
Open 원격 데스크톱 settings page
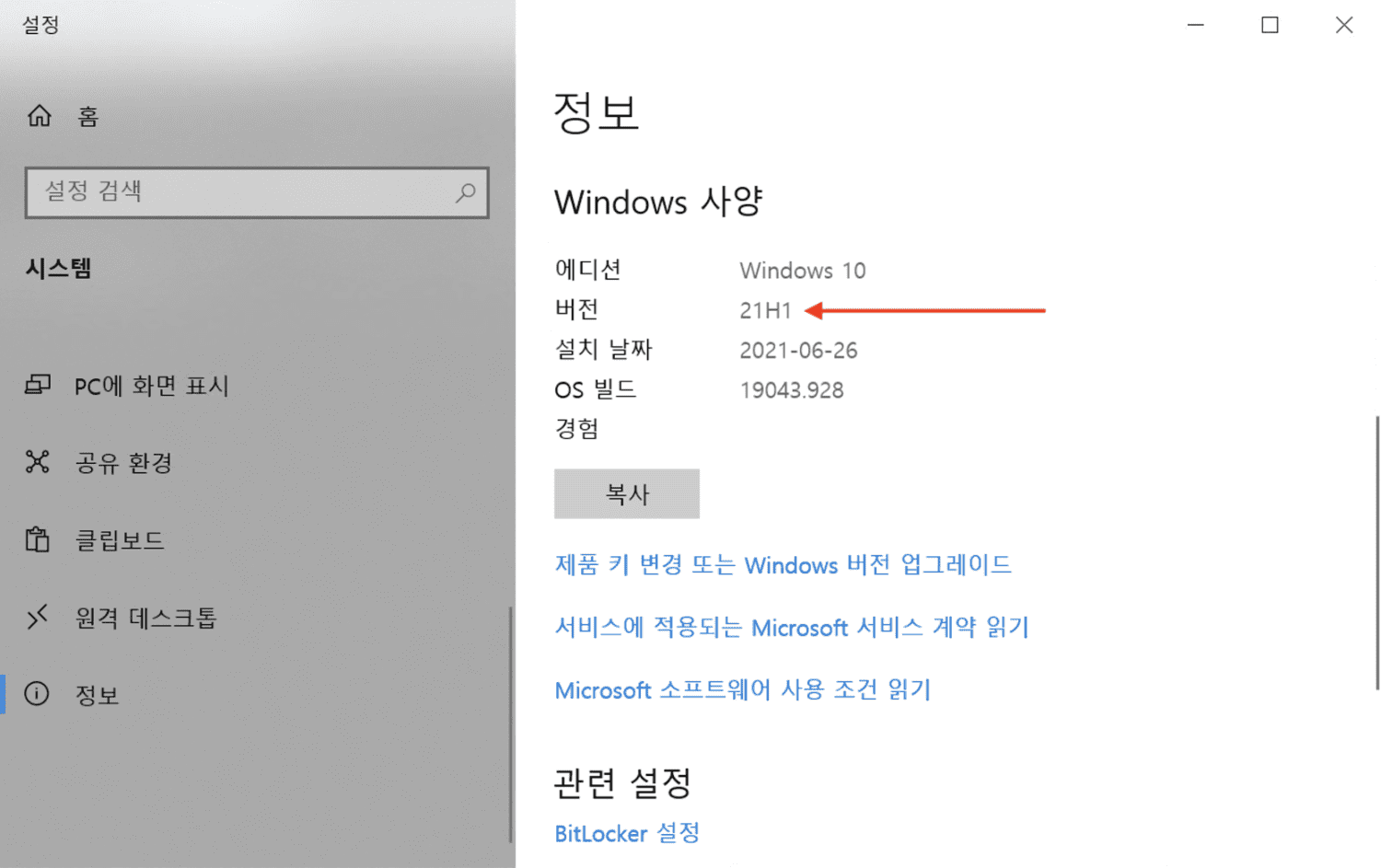coord(145,618)
